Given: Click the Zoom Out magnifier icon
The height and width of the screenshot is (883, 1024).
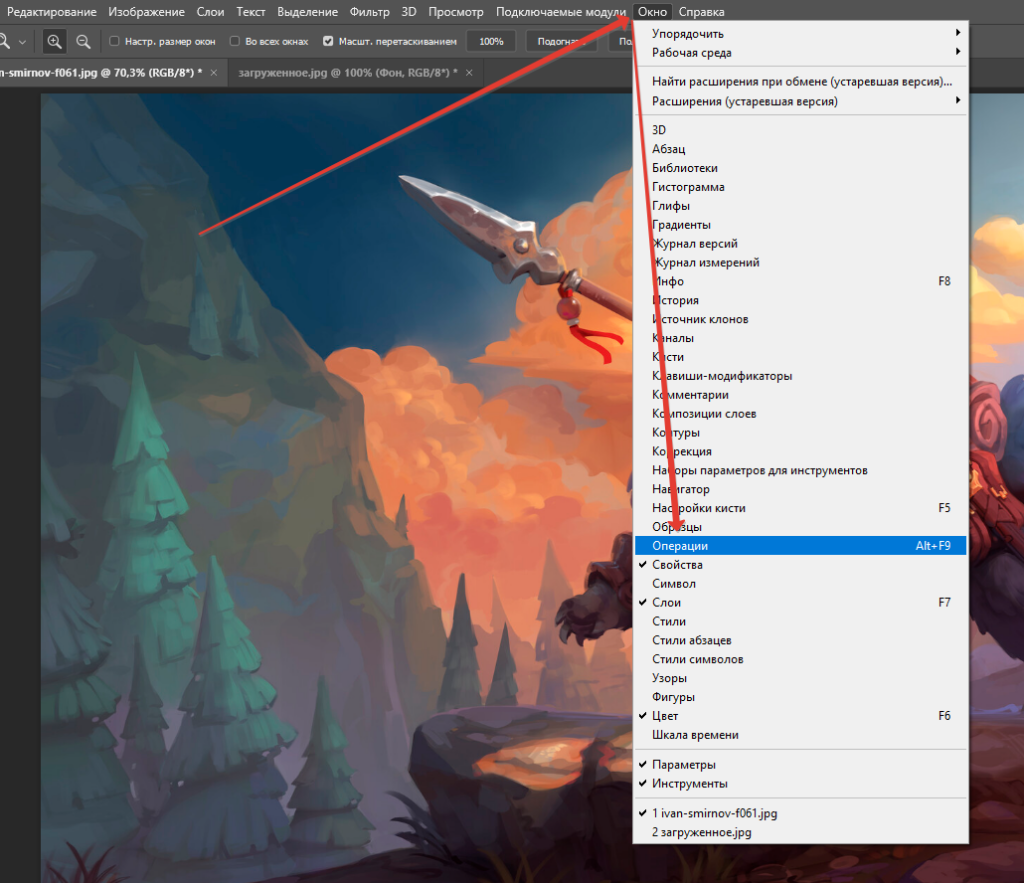Looking at the screenshot, I should click(83, 41).
